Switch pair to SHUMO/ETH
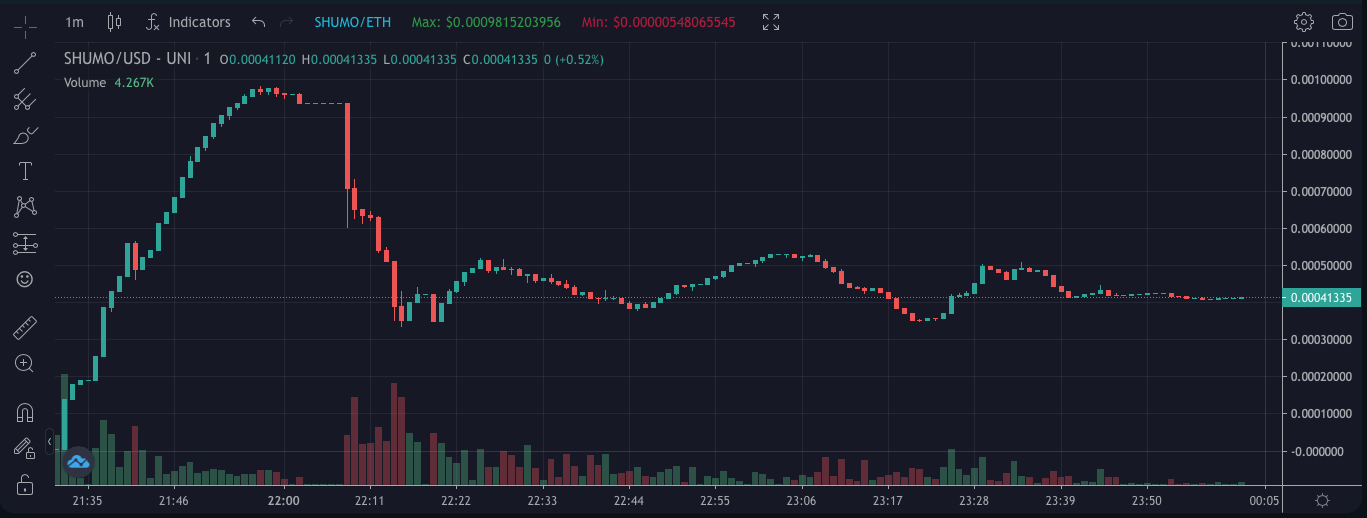This screenshot has height=518, width=1367. pos(352,22)
